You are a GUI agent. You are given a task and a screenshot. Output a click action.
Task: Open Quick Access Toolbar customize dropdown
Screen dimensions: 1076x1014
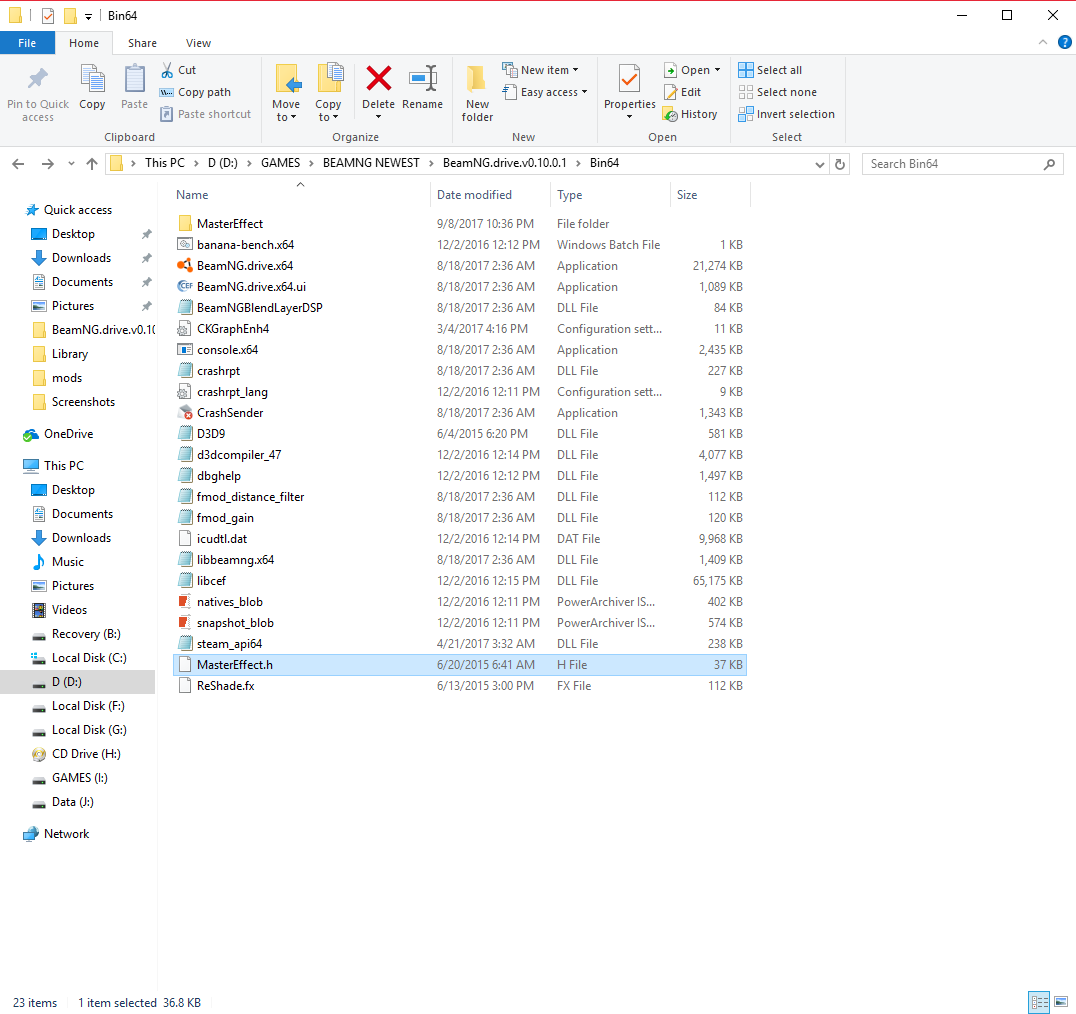[x=89, y=16]
